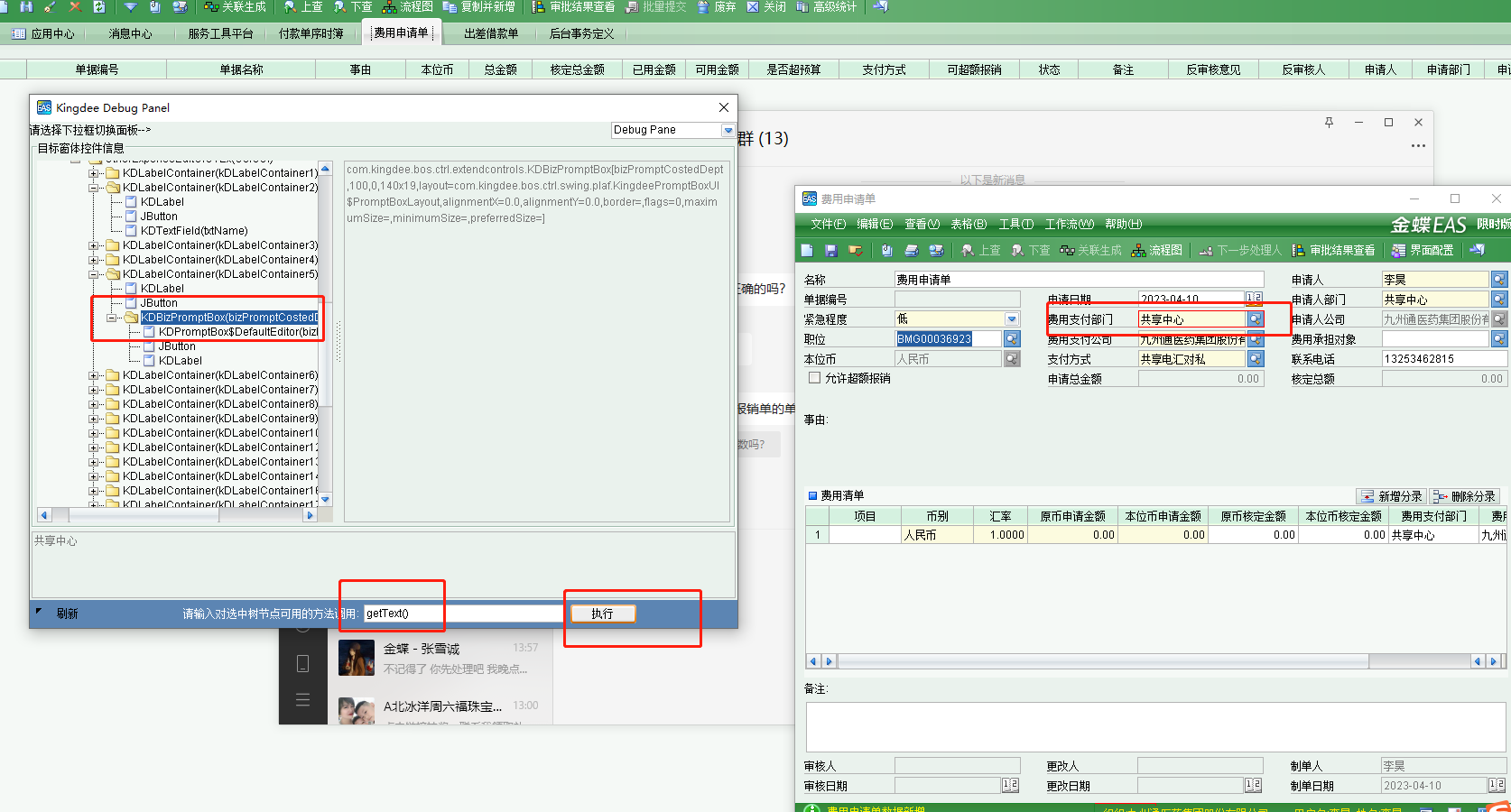
Task: Click the debug tree scroll-down arrow
Action: [x=326, y=499]
